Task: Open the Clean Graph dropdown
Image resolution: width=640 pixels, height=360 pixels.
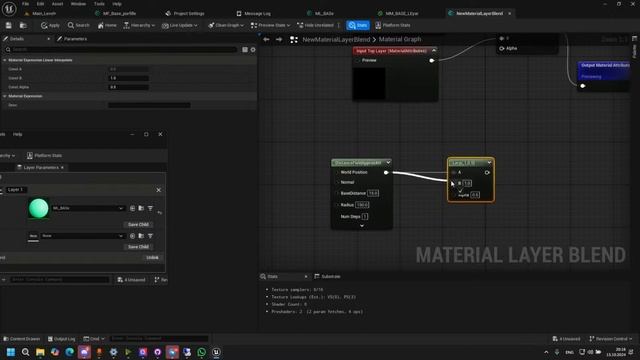Action: [226, 25]
